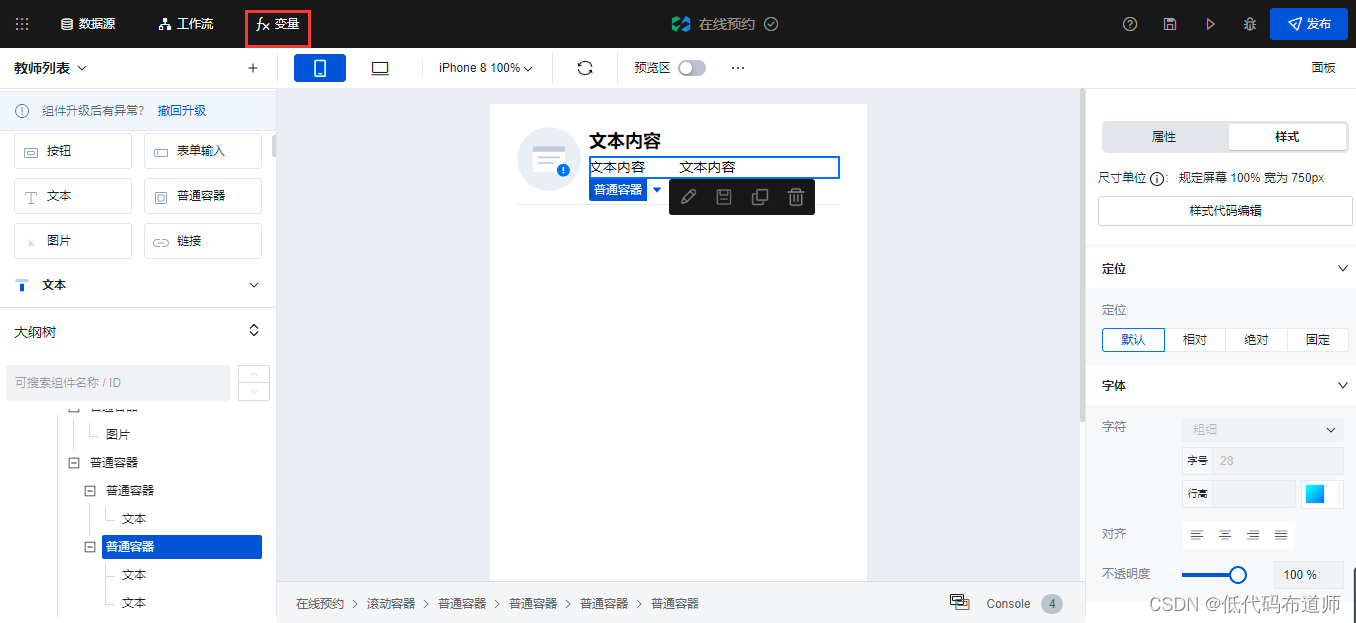Click the refresh canvas icon
This screenshot has width=1356, height=623.
click(x=585, y=68)
